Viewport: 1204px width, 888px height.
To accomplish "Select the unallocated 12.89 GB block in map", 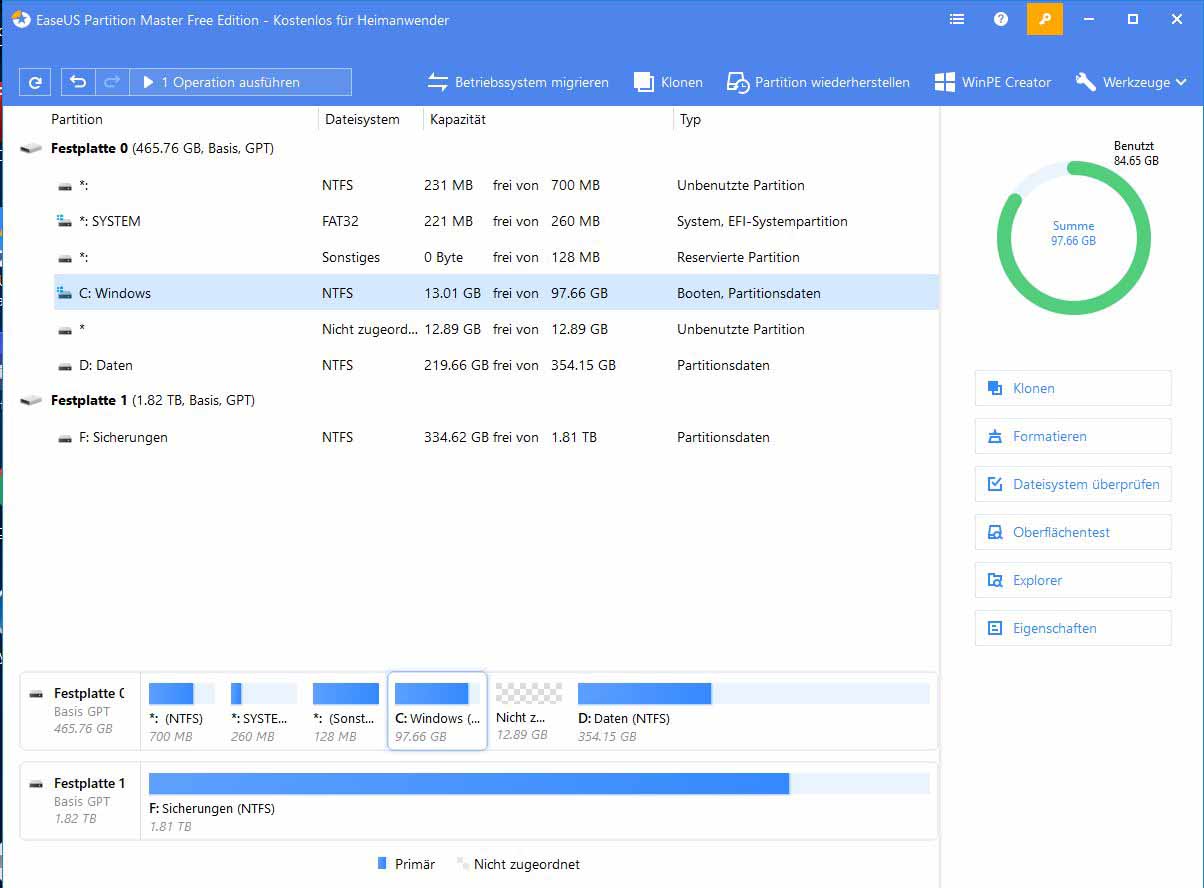I will 529,711.
